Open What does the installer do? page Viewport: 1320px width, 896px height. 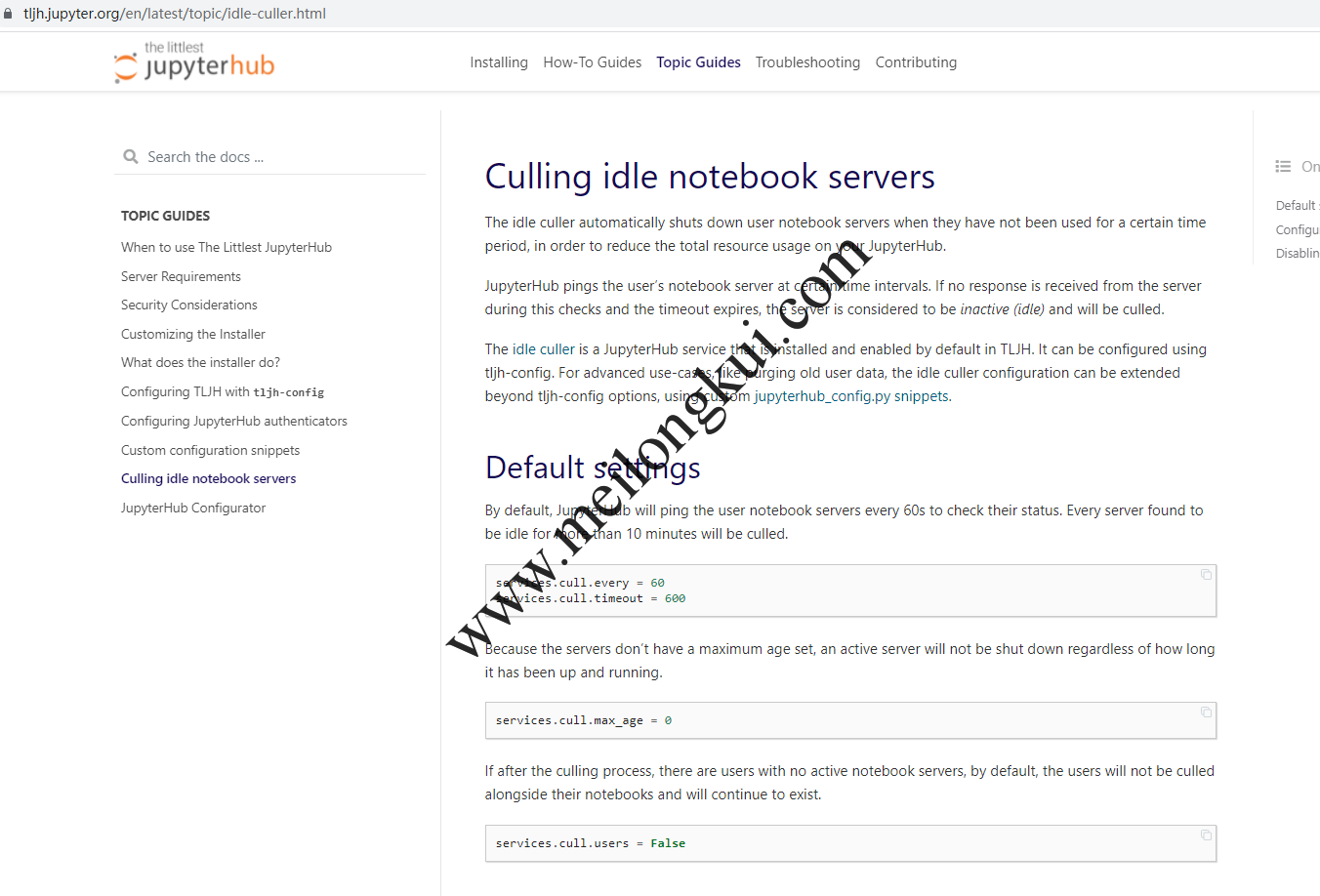pos(200,362)
